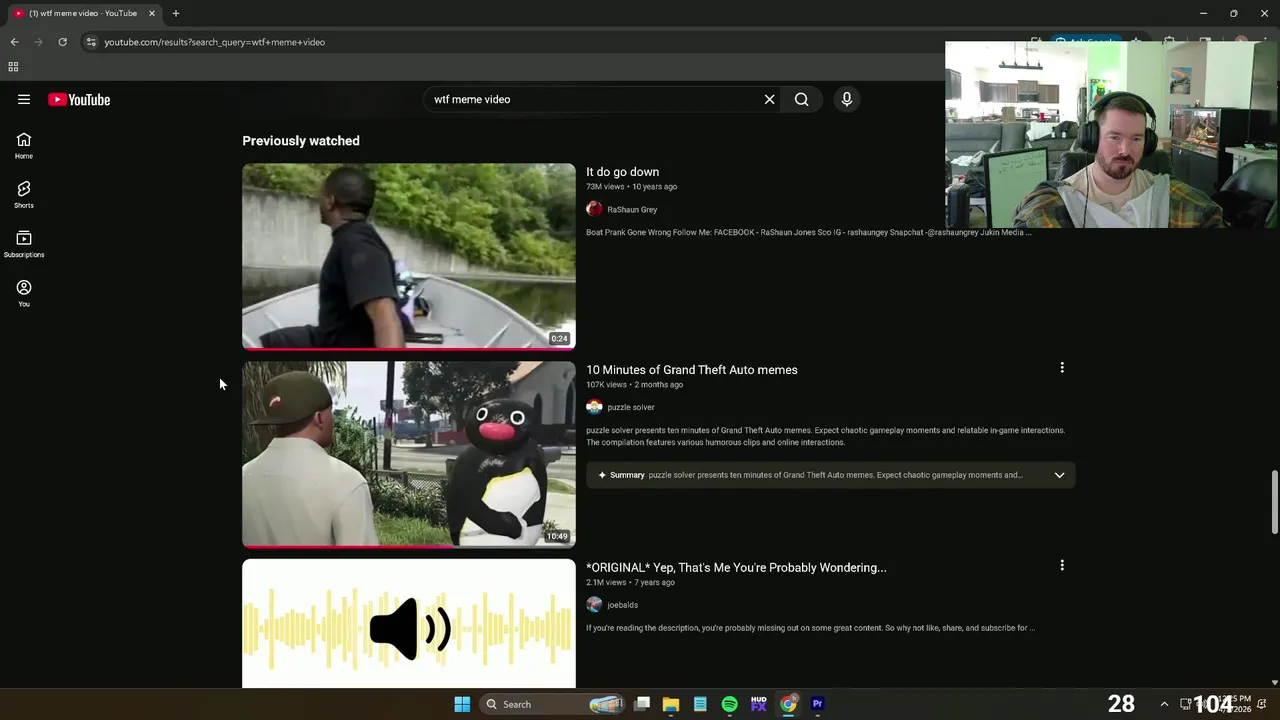1280x720 pixels.
Task: Clear the search query with X
Action: point(769,99)
